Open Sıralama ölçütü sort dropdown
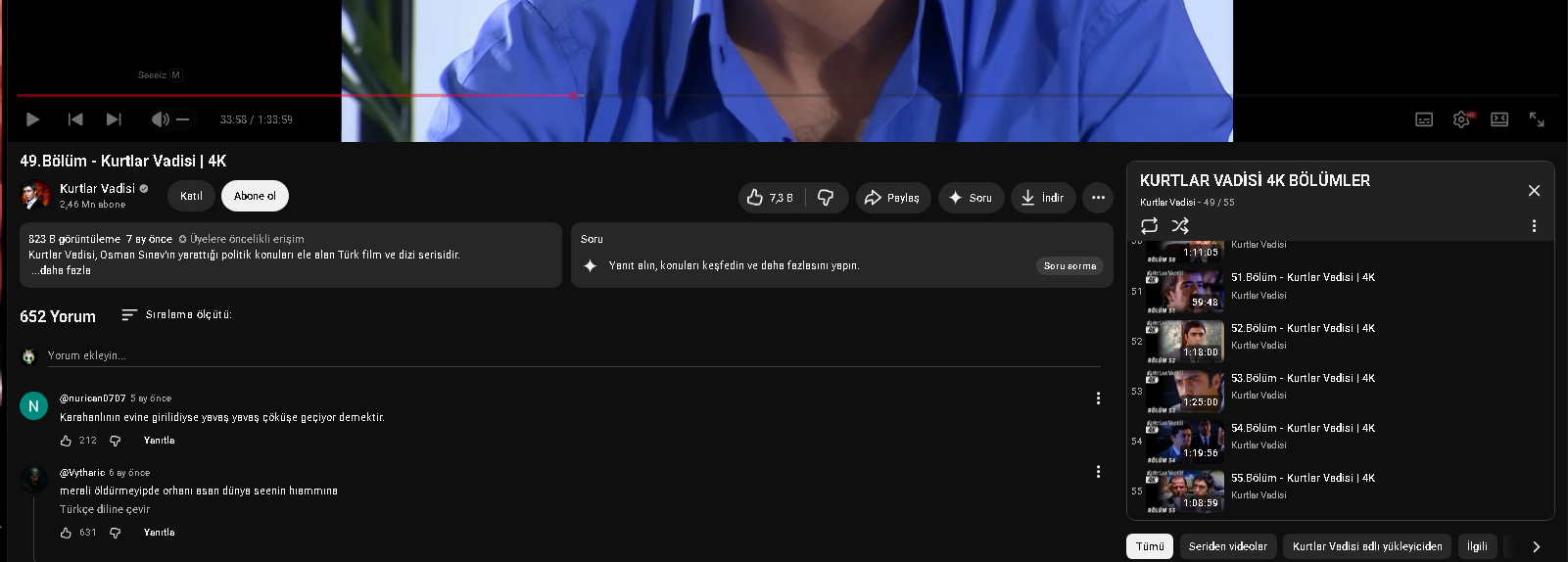The height and width of the screenshot is (562, 1568). coord(176,315)
